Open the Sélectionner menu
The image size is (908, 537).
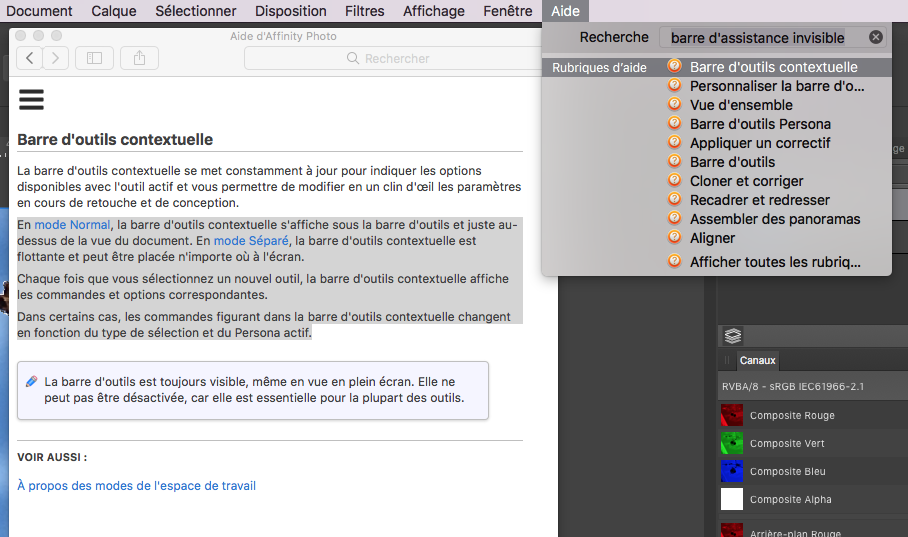[196, 11]
